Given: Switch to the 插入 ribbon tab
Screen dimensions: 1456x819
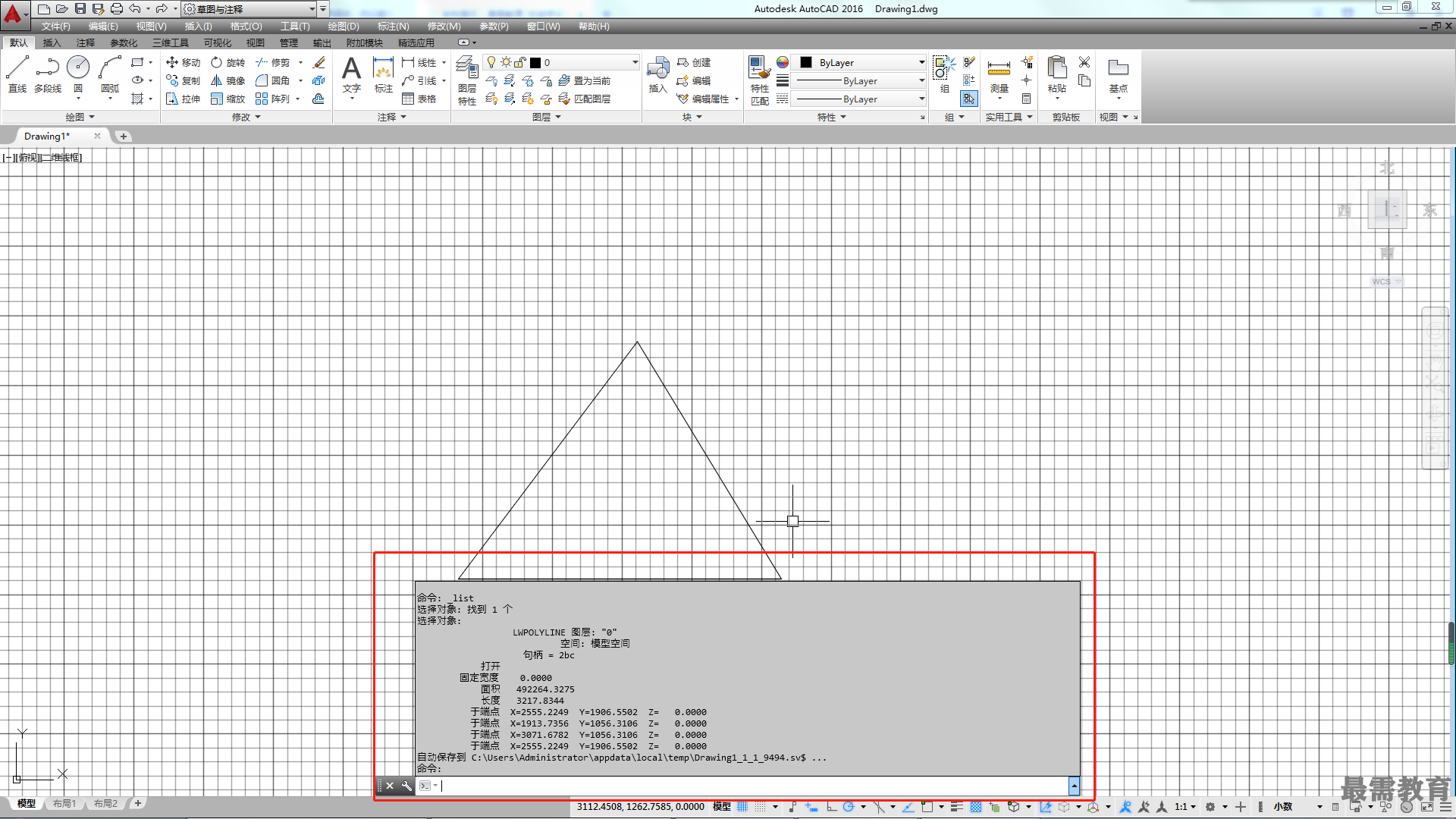Looking at the screenshot, I should (x=52, y=43).
